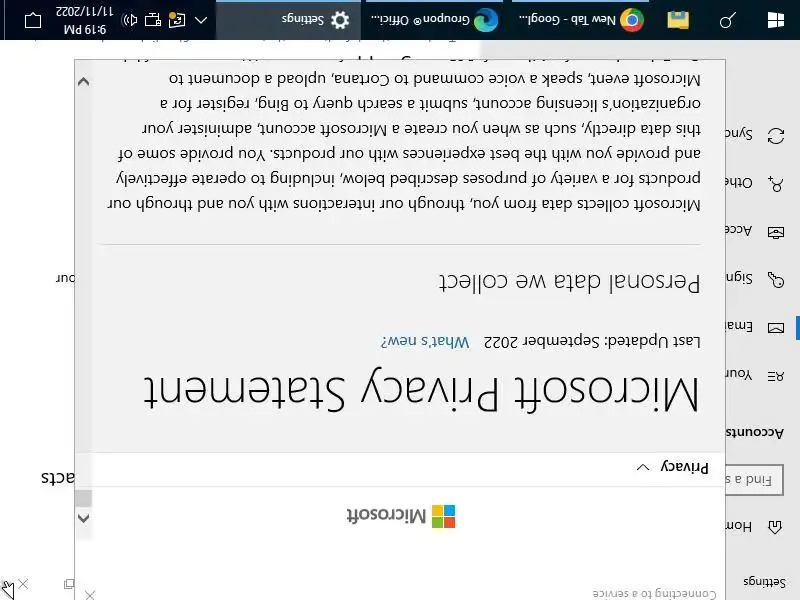
Task: Launch File Explorer from taskbar
Action: pyautogui.click(x=678, y=20)
